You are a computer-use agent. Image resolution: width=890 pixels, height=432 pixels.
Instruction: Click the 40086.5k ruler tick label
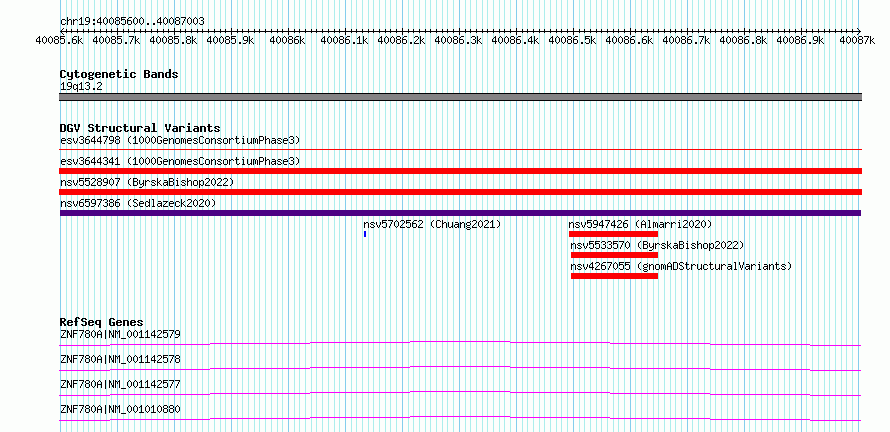(572, 40)
